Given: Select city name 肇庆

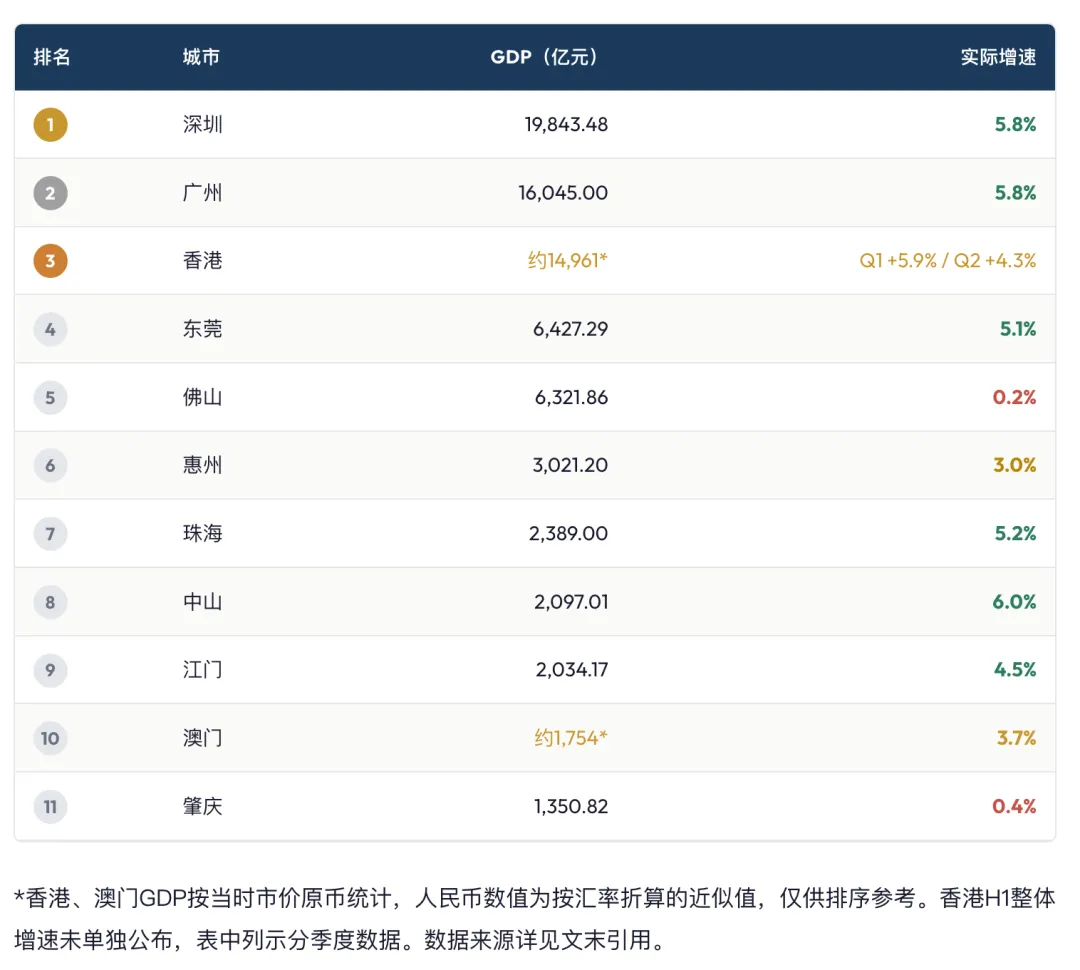Looking at the screenshot, I should [x=202, y=807].
